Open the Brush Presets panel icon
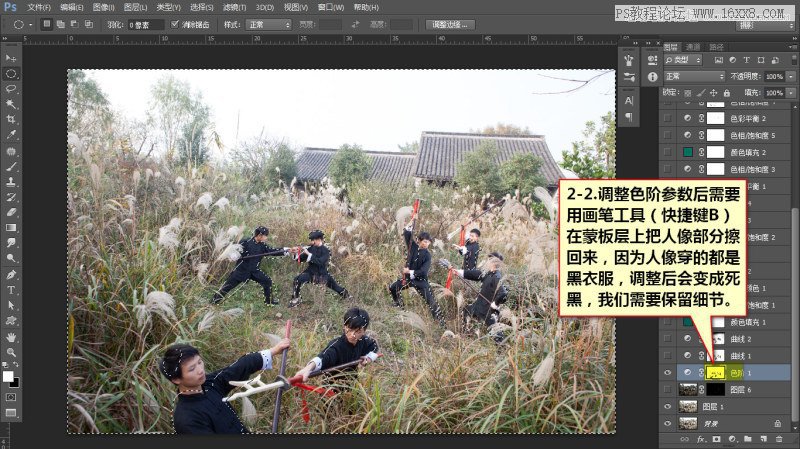800x449 pixels. coord(629,77)
